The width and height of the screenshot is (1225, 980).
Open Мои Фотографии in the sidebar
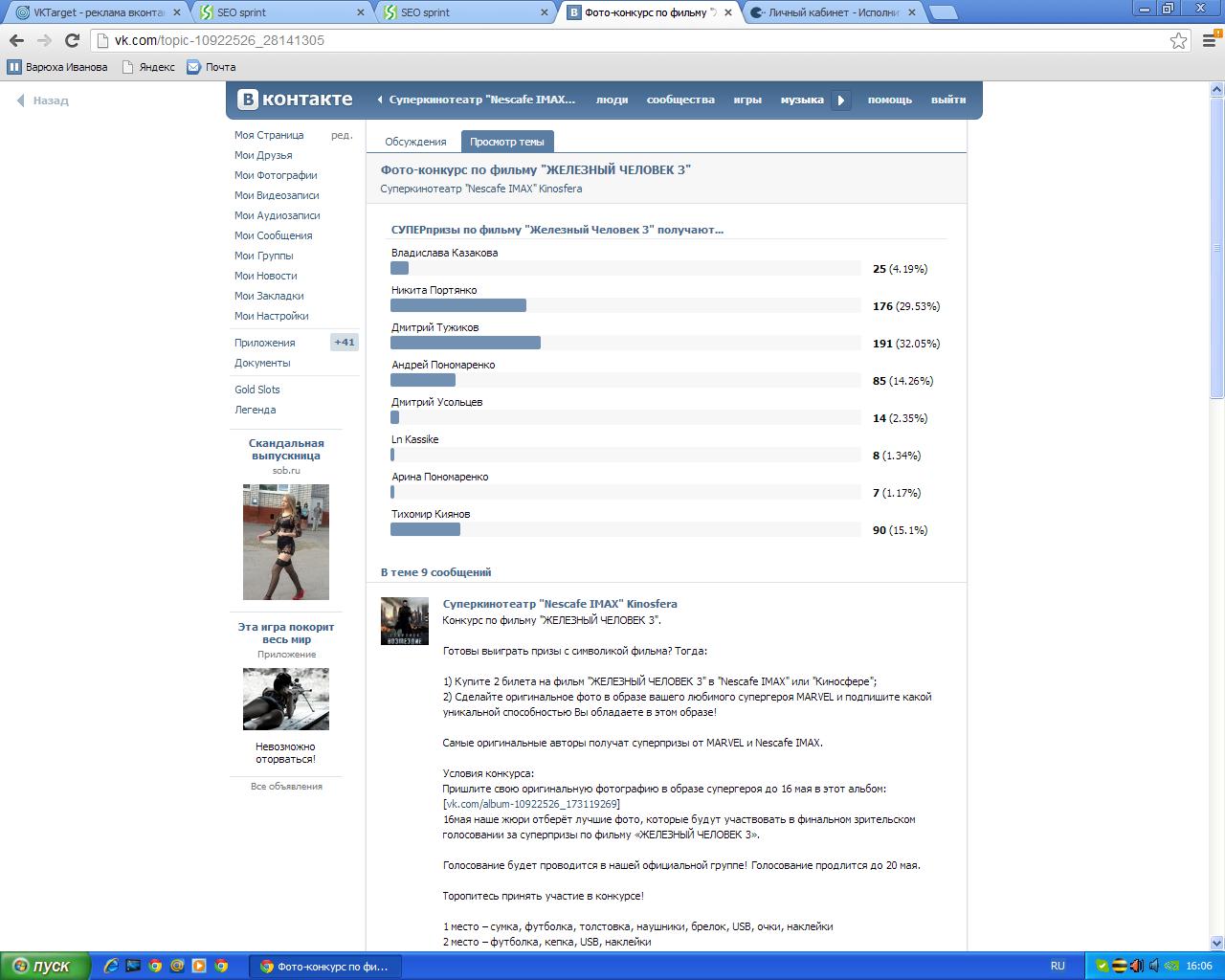276,175
